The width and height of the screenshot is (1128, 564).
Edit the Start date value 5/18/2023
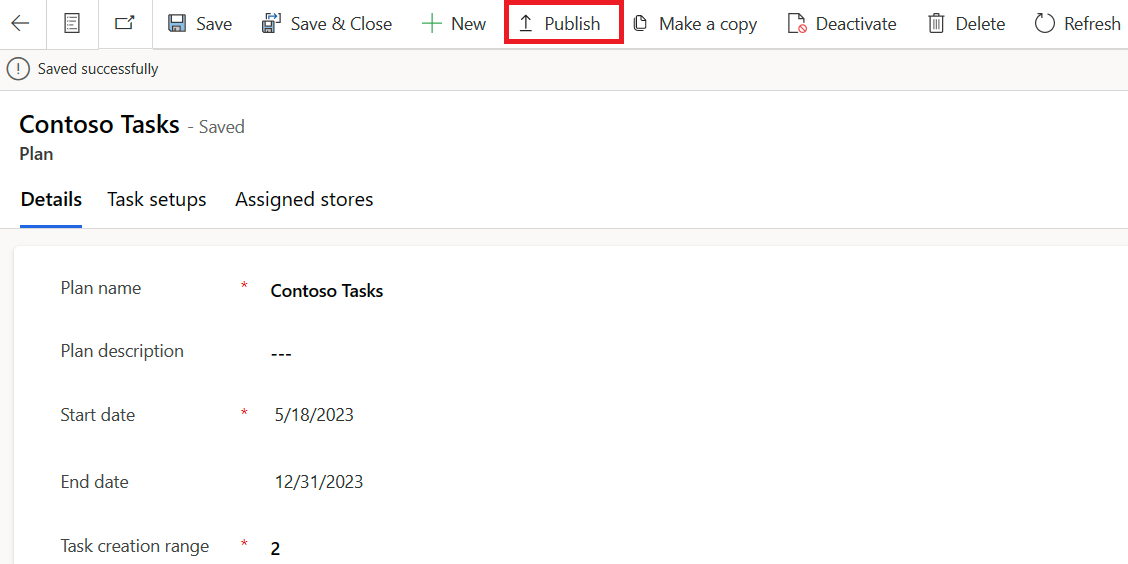point(314,416)
